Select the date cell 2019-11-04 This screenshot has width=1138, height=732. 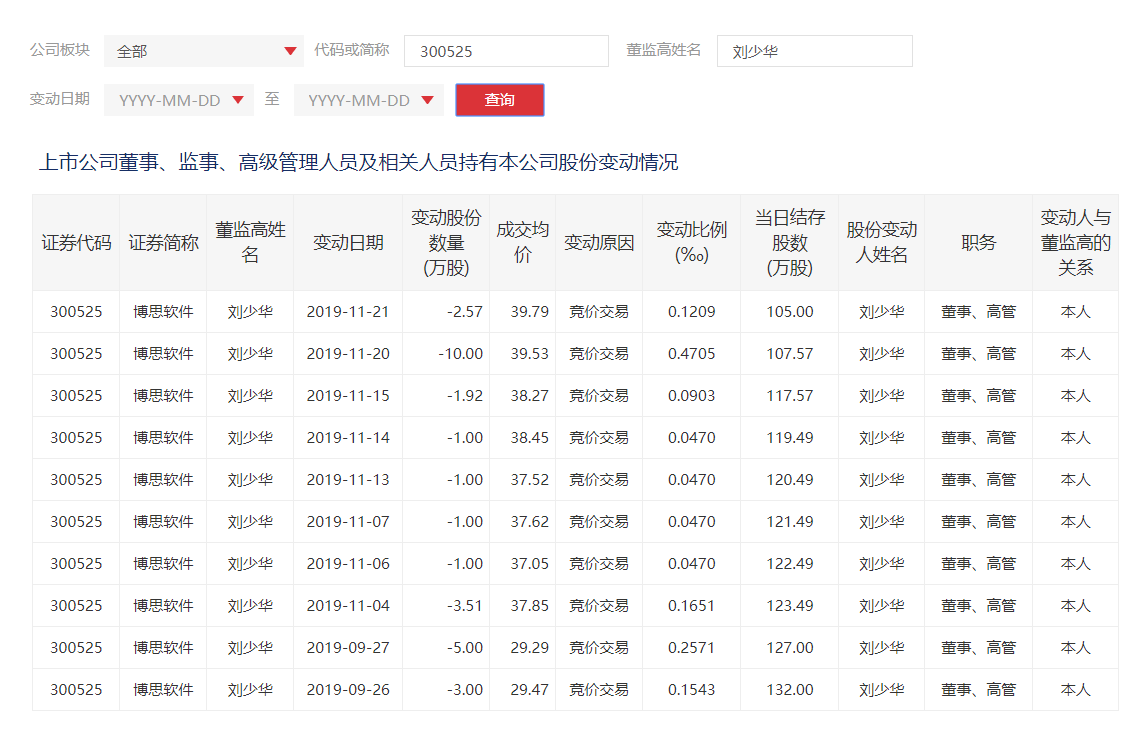click(x=348, y=606)
